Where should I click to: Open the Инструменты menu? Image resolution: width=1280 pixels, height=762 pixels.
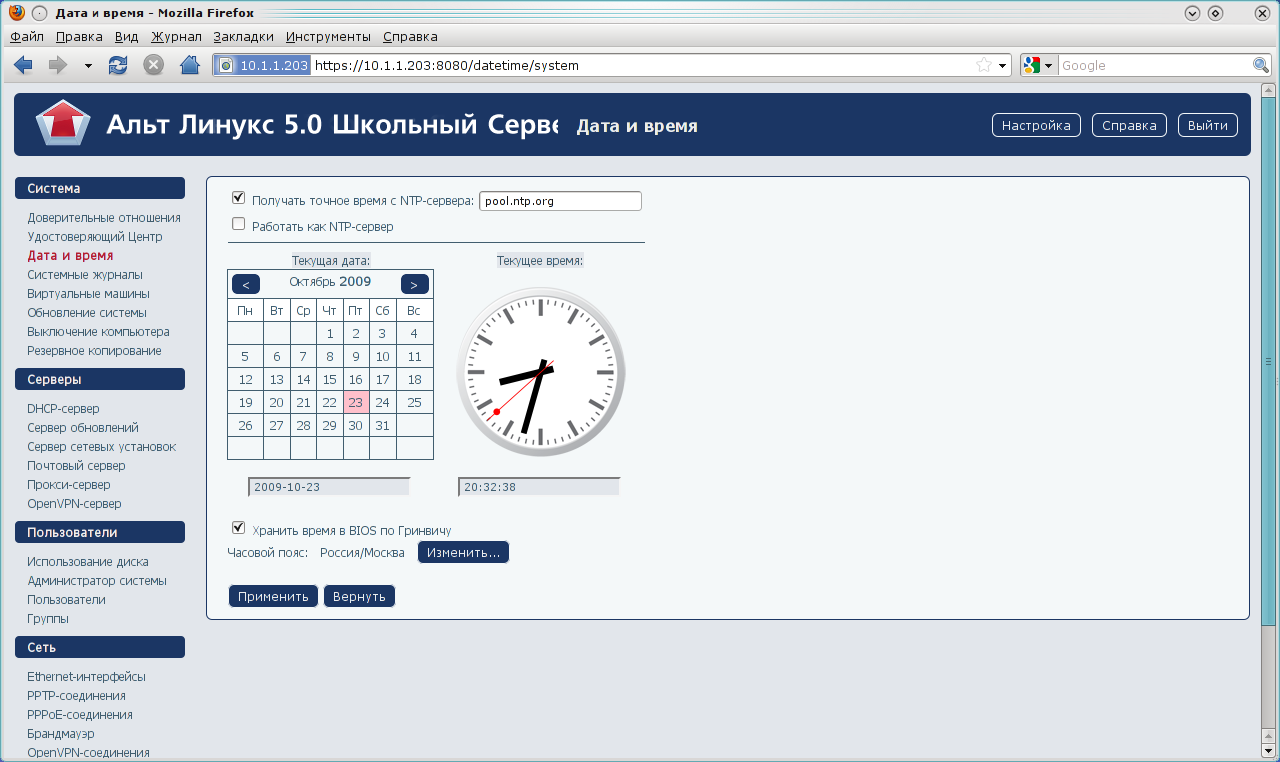(328, 37)
